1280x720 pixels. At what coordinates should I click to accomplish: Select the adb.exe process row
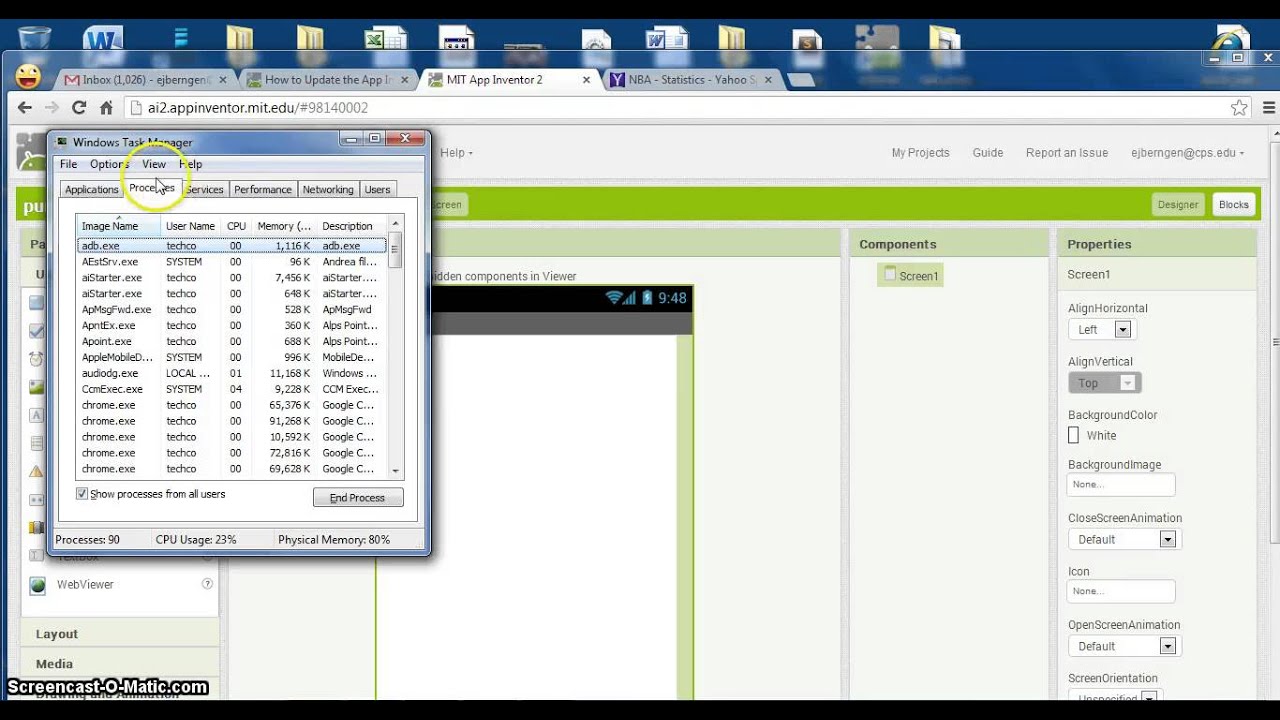(x=232, y=246)
